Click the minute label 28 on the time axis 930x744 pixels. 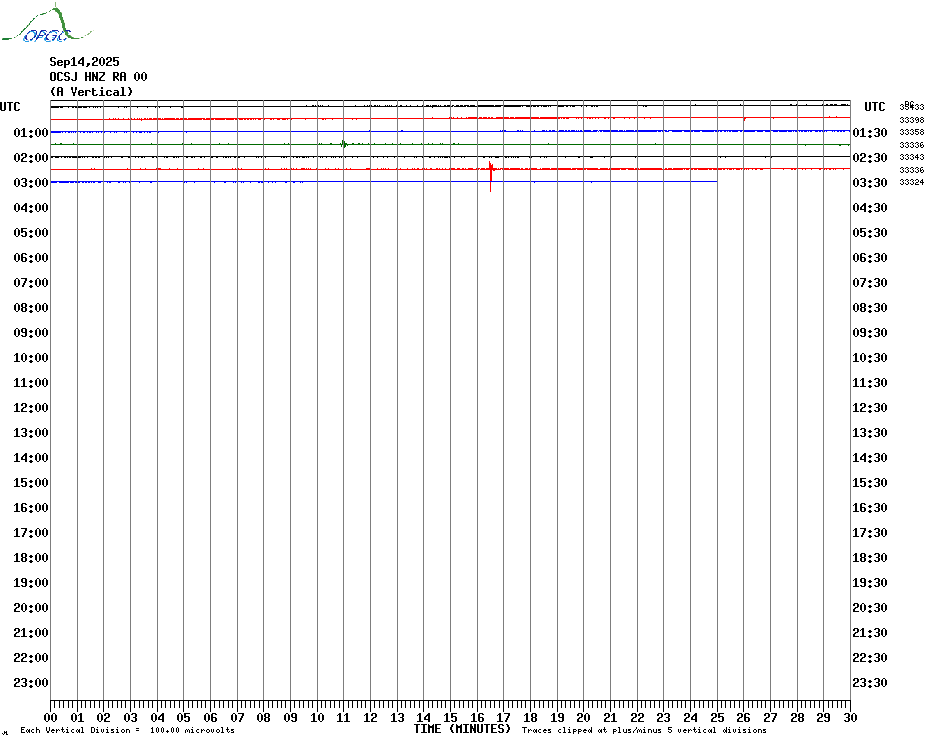(797, 717)
